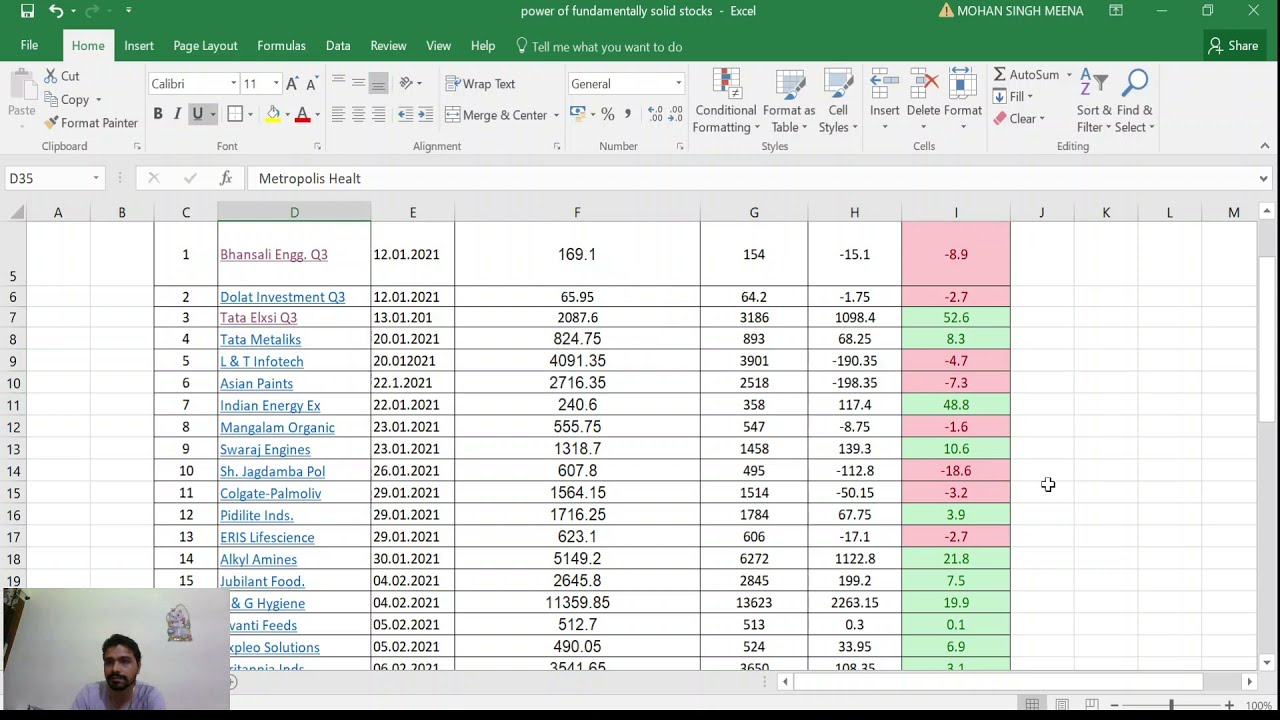Toggle bottom vertical alignment
The height and width of the screenshot is (720, 1280).
(378, 83)
